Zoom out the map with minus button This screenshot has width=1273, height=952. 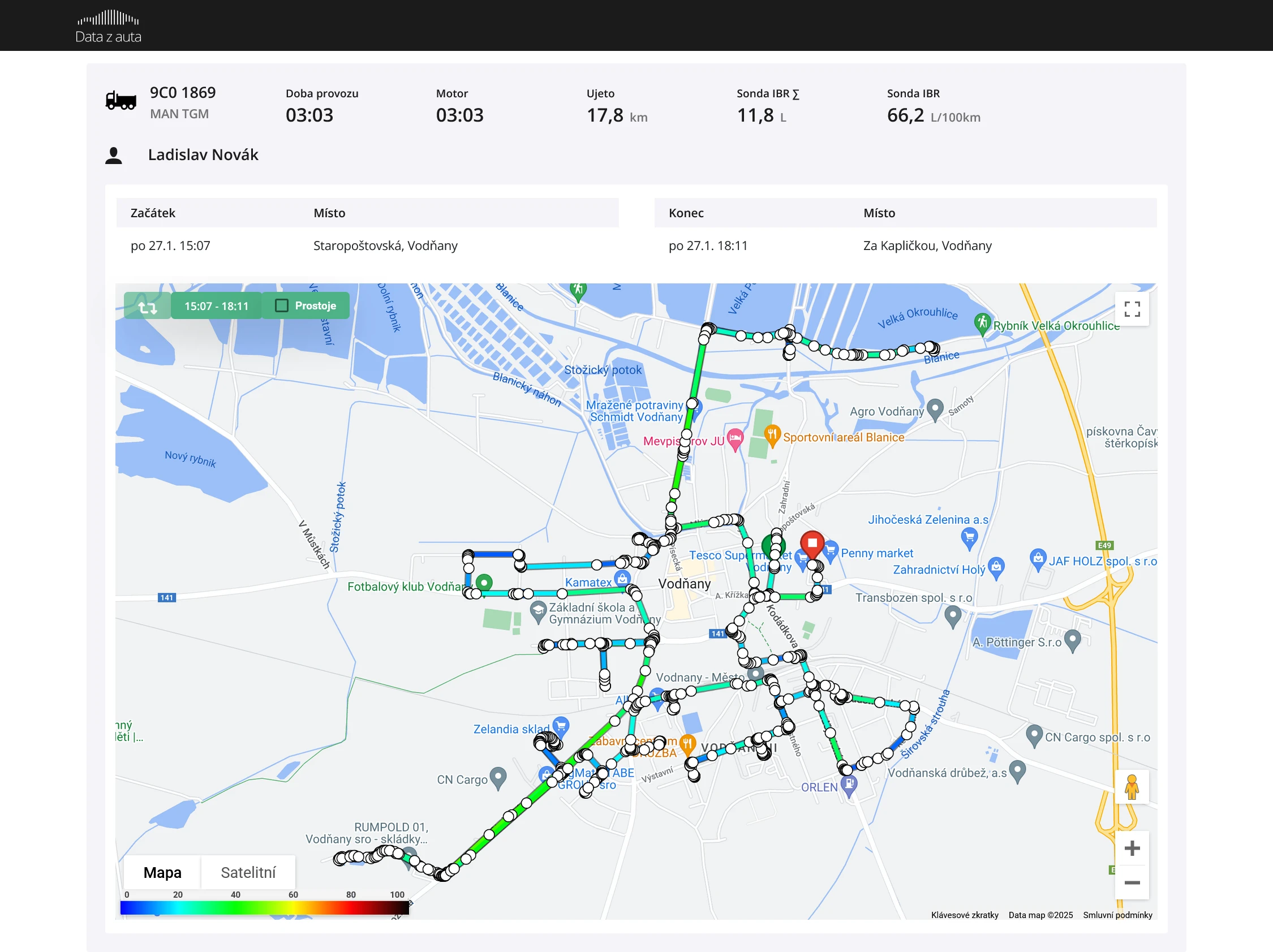tap(1132, 883)
